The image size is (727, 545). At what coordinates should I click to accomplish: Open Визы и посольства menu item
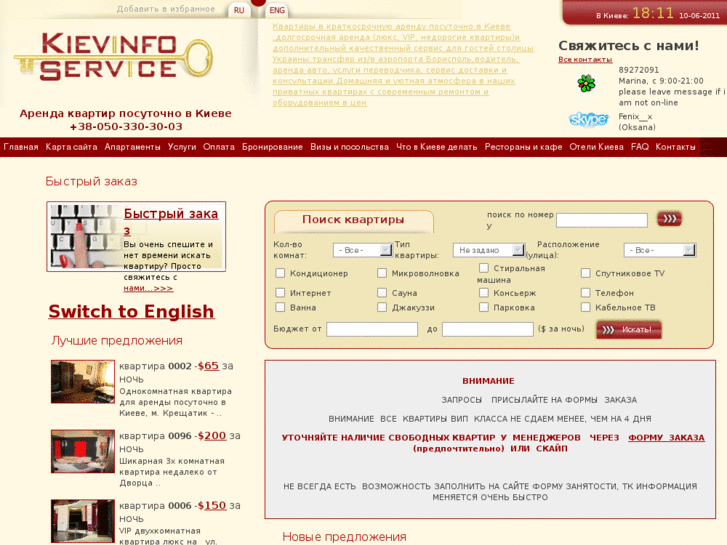350,147
